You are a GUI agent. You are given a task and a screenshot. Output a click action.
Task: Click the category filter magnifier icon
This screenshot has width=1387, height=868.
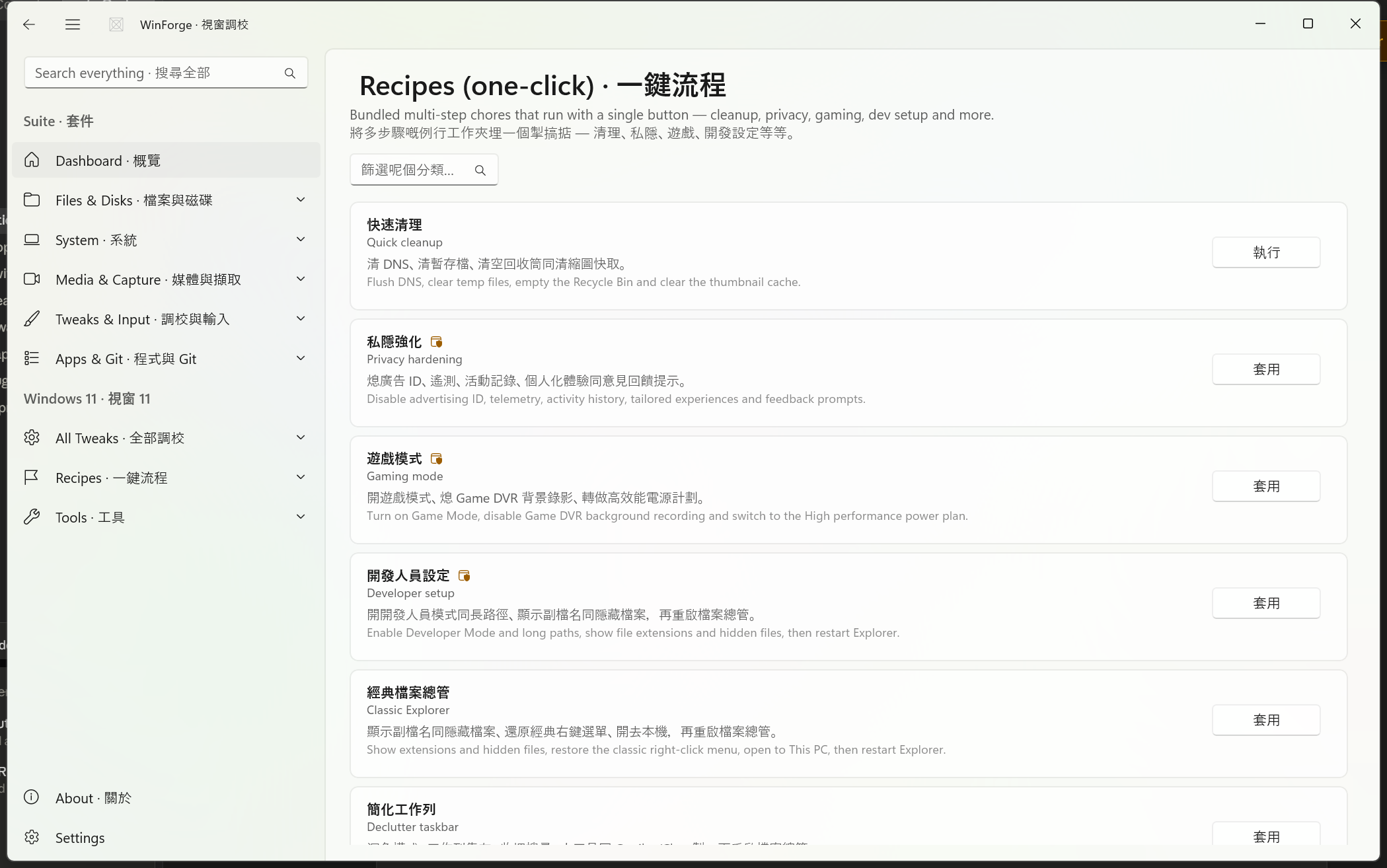click(x=480, y=170)
